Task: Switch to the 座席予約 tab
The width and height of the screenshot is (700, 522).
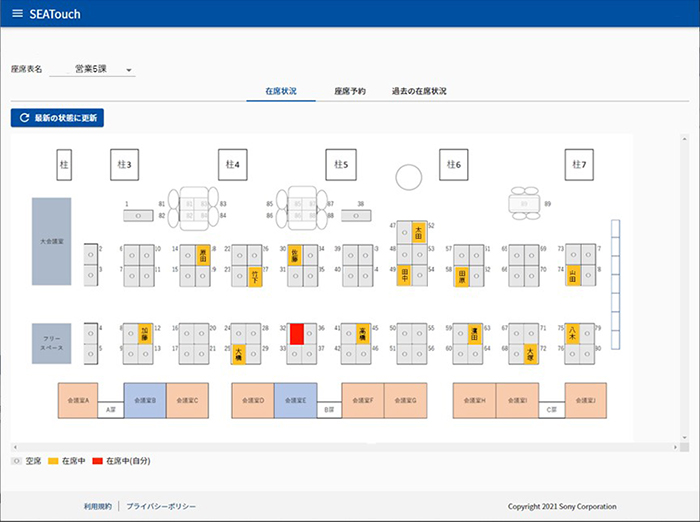Action: (x=349, y=91)
